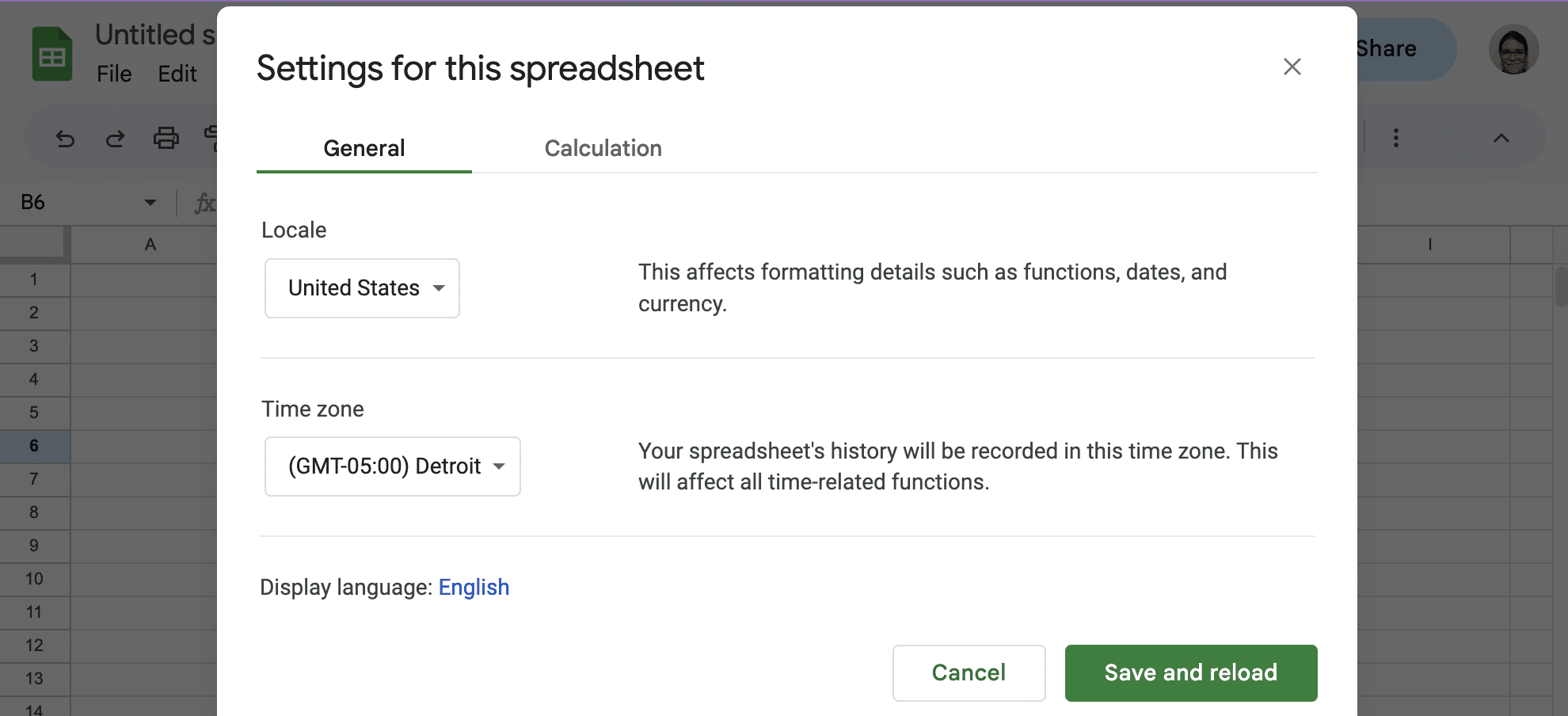Open the Locale dropdown showing United States
1568x716 pixels.
pos(362,288)
